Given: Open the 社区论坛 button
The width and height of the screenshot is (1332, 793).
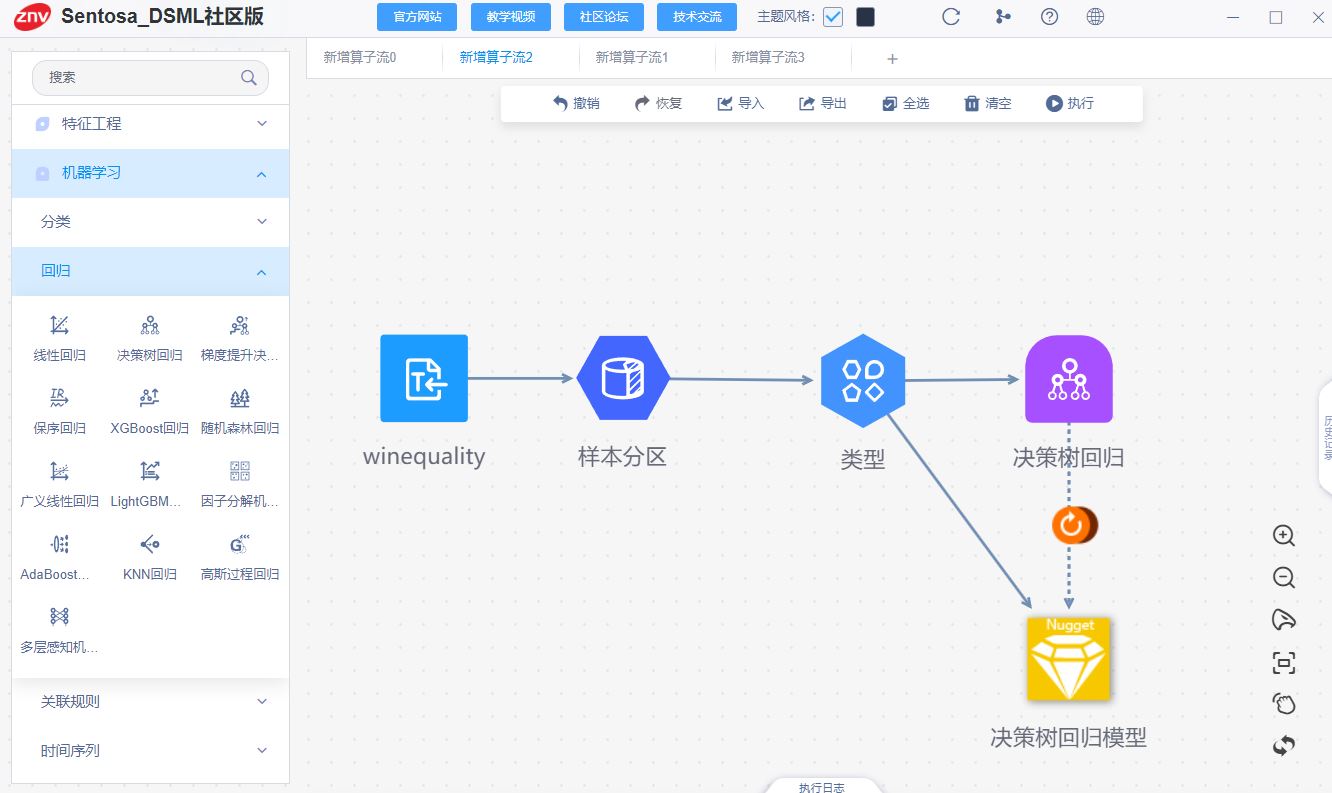Looking at the screenshot, I should point(604,17).
